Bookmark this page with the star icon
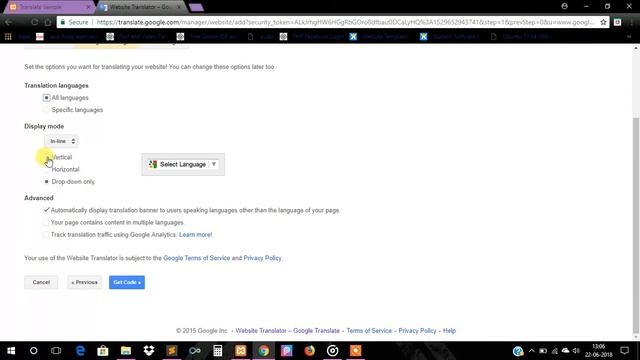Screen dimensions: 640x360 (x=603, y=22)
